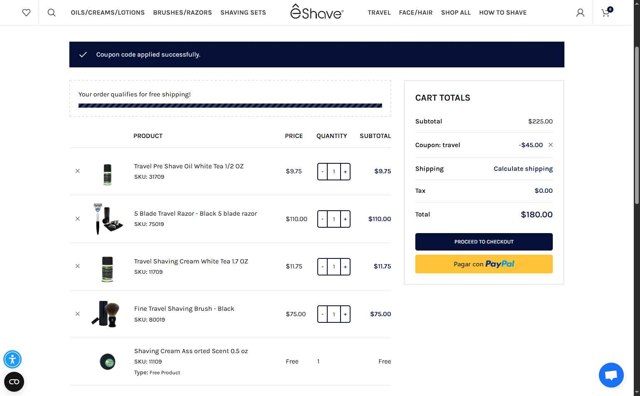Open Shaving Cream Assorted Scent link
The image size is (640, 396).
pos(191,351)
